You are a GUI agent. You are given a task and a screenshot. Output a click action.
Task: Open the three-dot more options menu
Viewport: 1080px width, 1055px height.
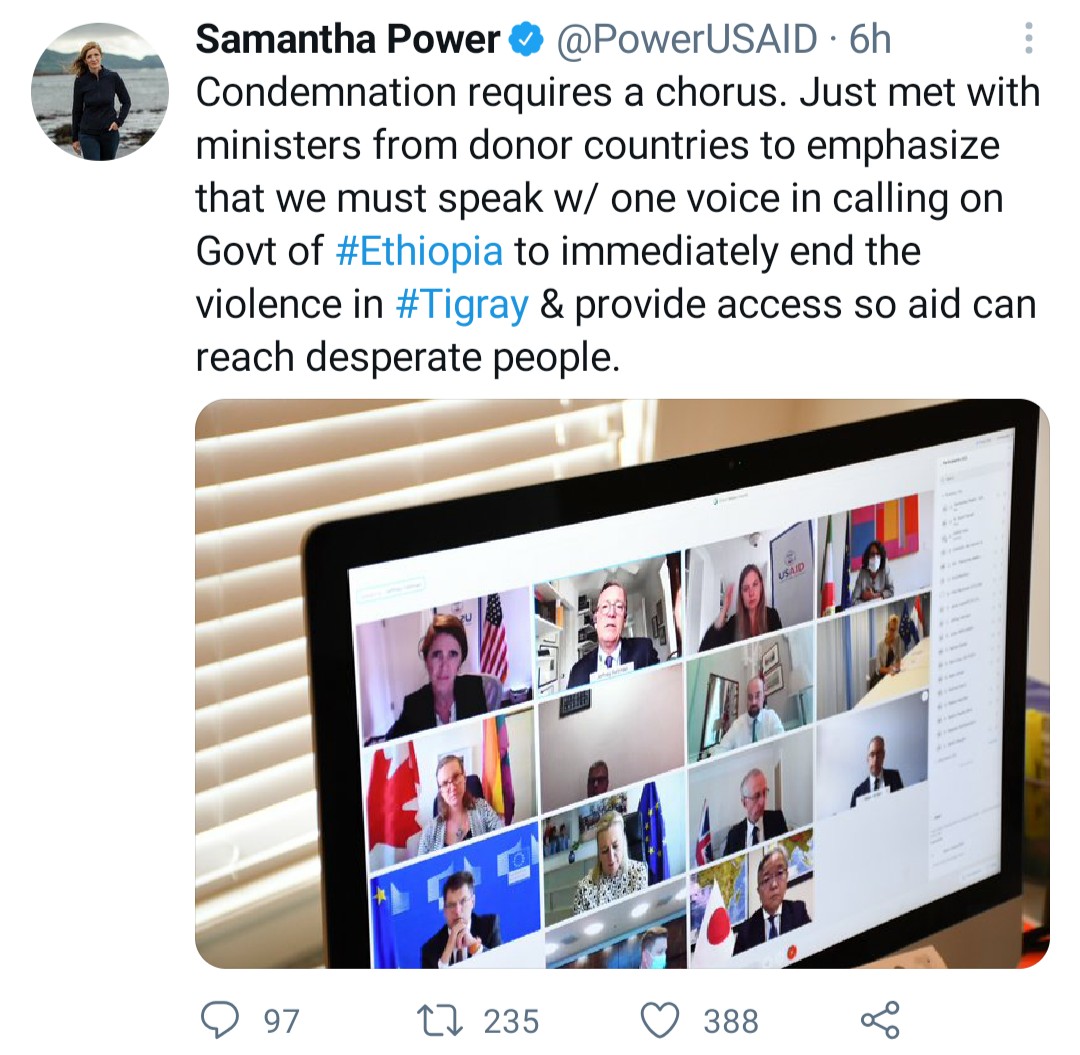click(1028, 39)
